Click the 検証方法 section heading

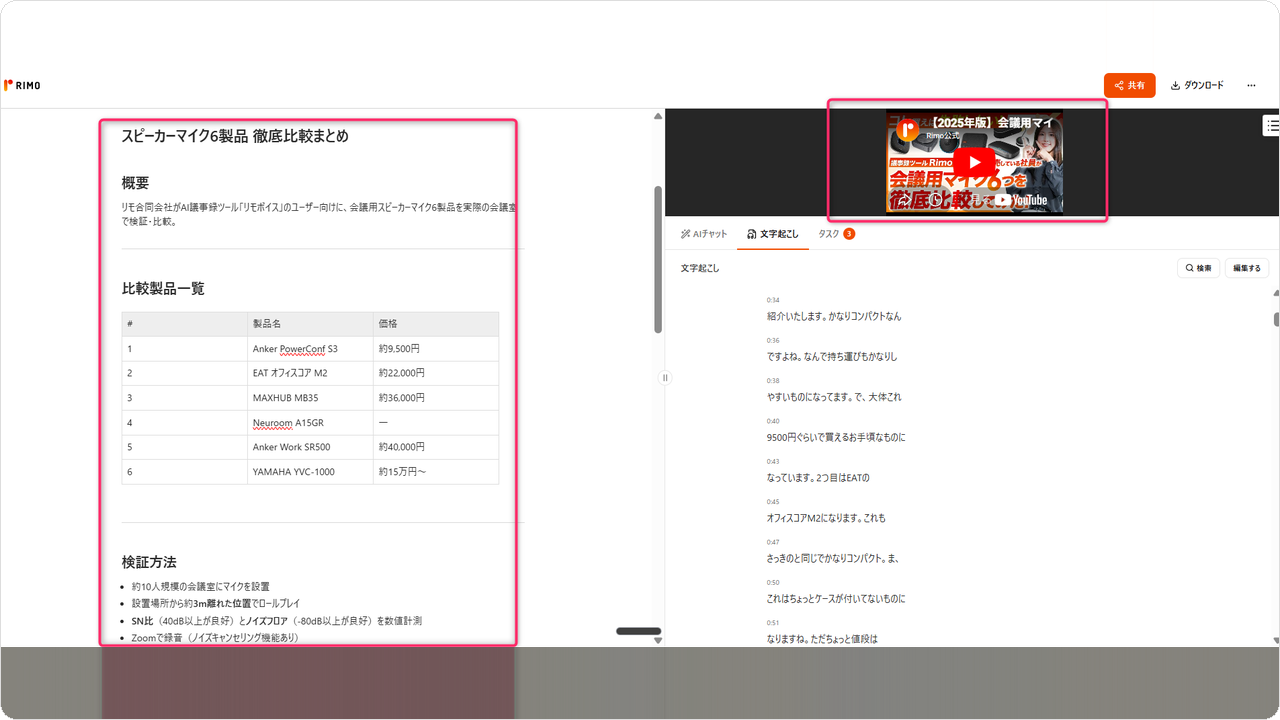pos(149,562)
